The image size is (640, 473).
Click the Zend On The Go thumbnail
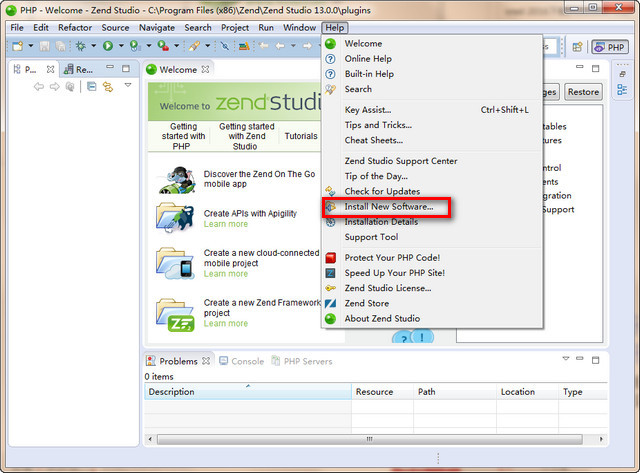177,180
